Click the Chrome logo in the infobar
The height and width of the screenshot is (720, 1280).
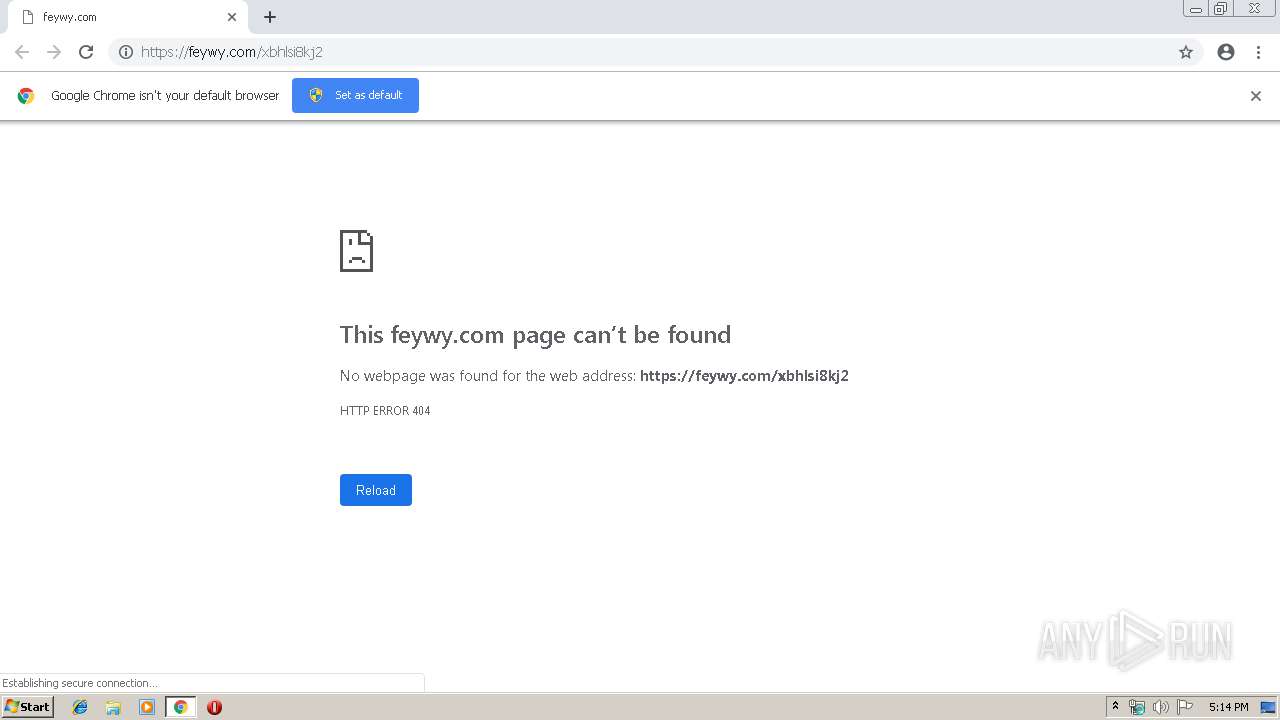point(26,96)
